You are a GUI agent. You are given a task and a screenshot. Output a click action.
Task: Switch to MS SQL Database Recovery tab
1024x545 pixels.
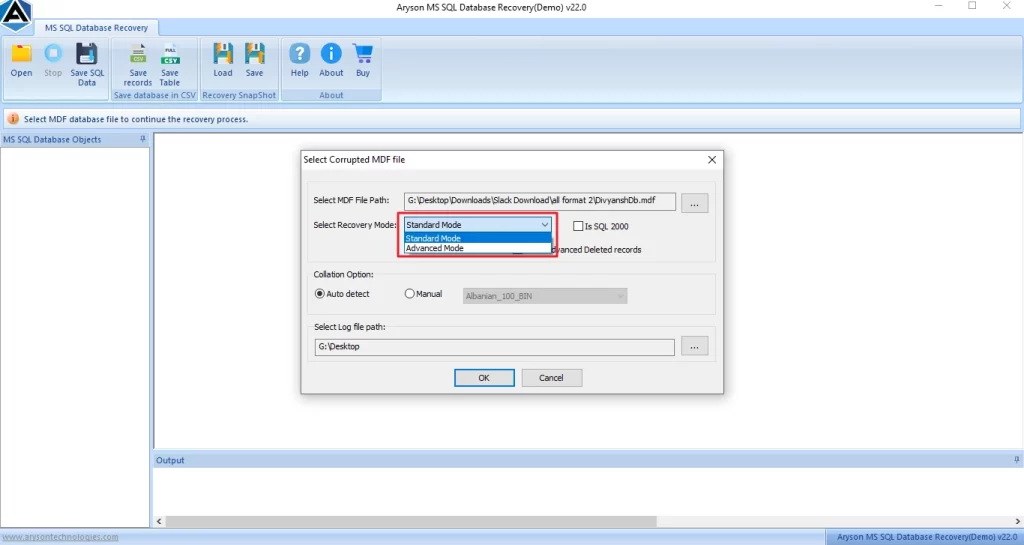coord(96,28)
